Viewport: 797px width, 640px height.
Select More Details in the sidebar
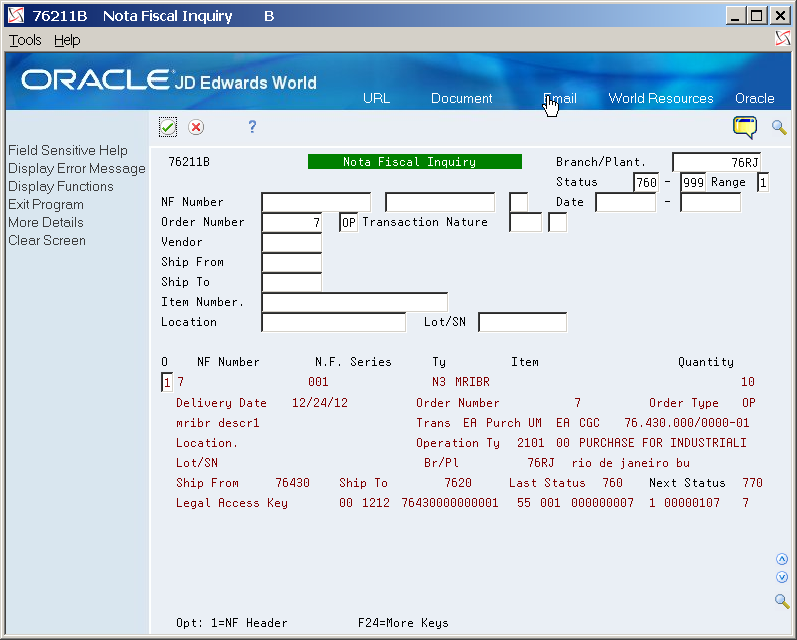point(46,223)
